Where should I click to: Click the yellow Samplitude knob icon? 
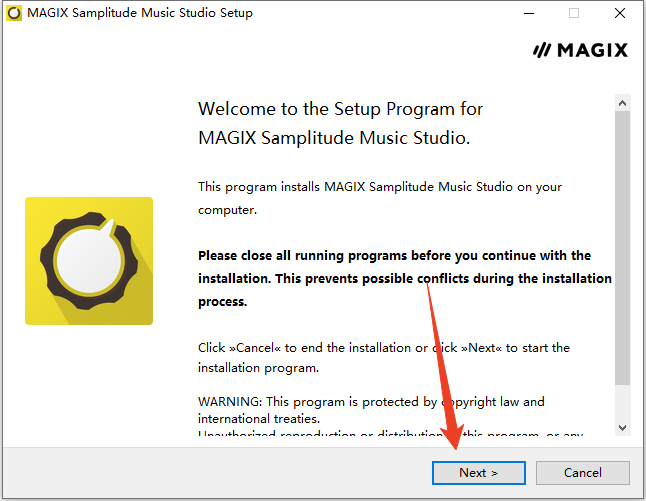point(89,260)
